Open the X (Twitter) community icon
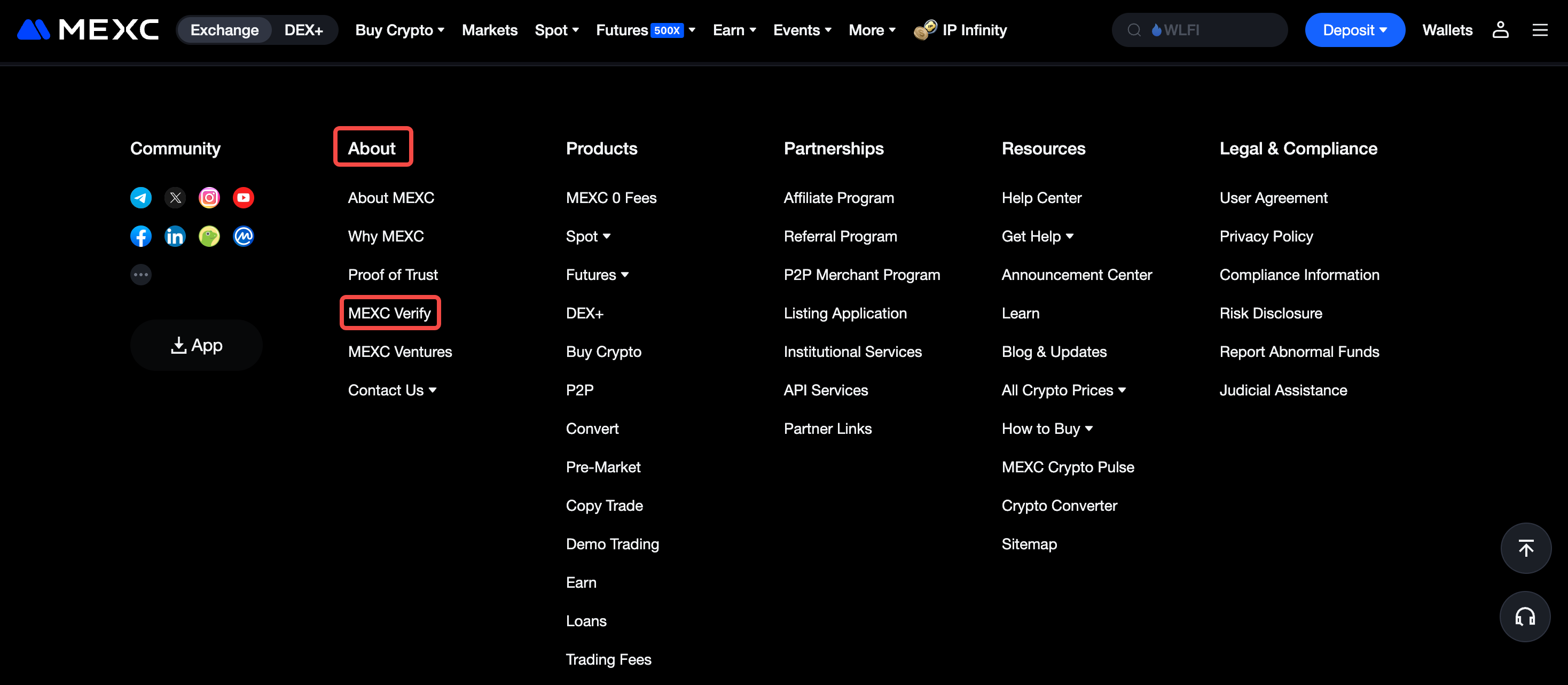The width and height of the screenshot is (1568, 685). (175, 198)
